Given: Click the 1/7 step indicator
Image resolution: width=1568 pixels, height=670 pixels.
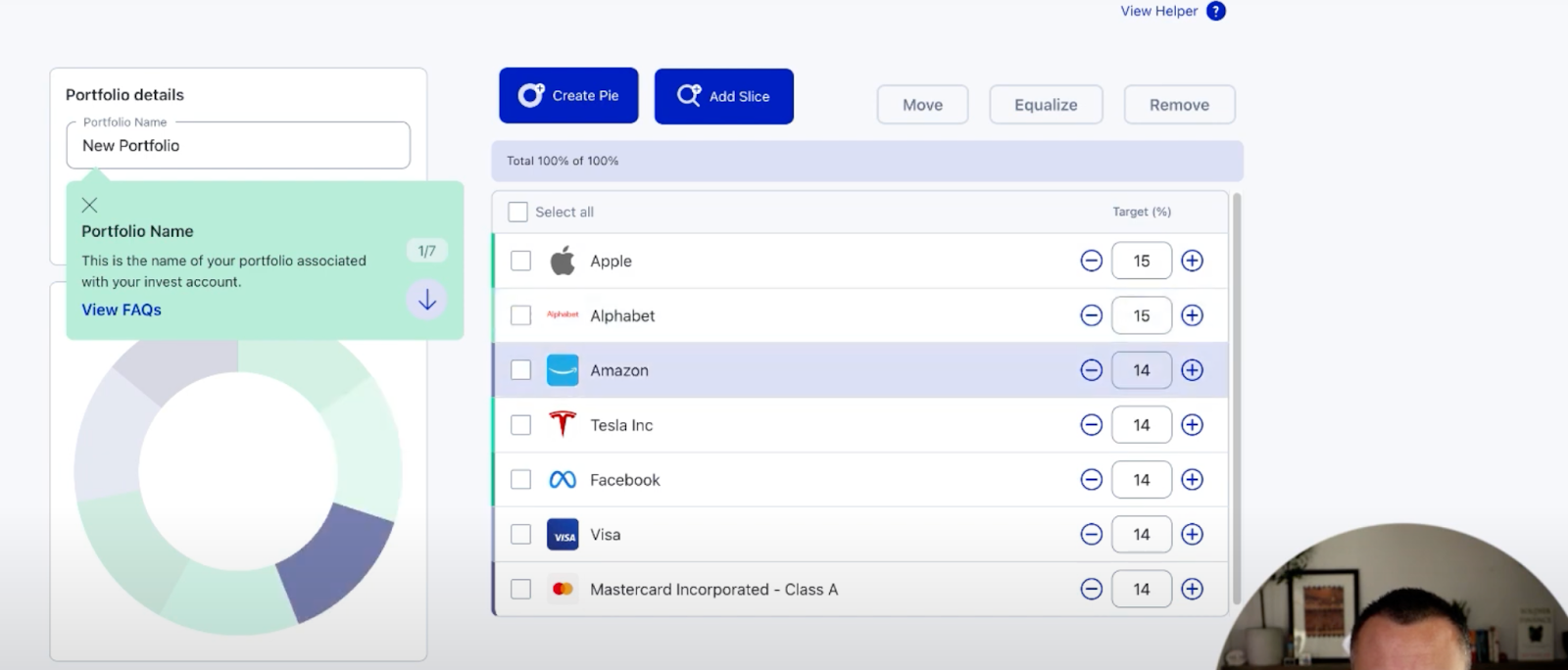Looking at the screenshot, I should coord(427,251).
